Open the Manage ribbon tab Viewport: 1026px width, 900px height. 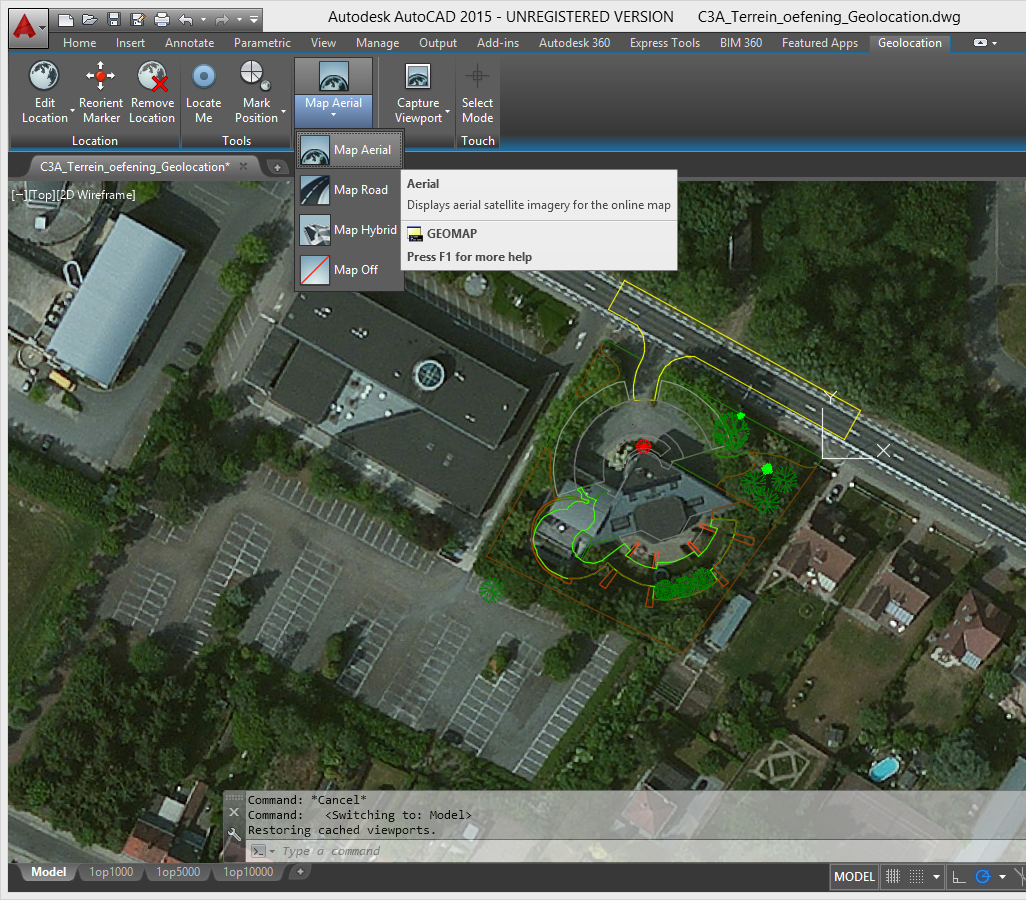(378, 43)
